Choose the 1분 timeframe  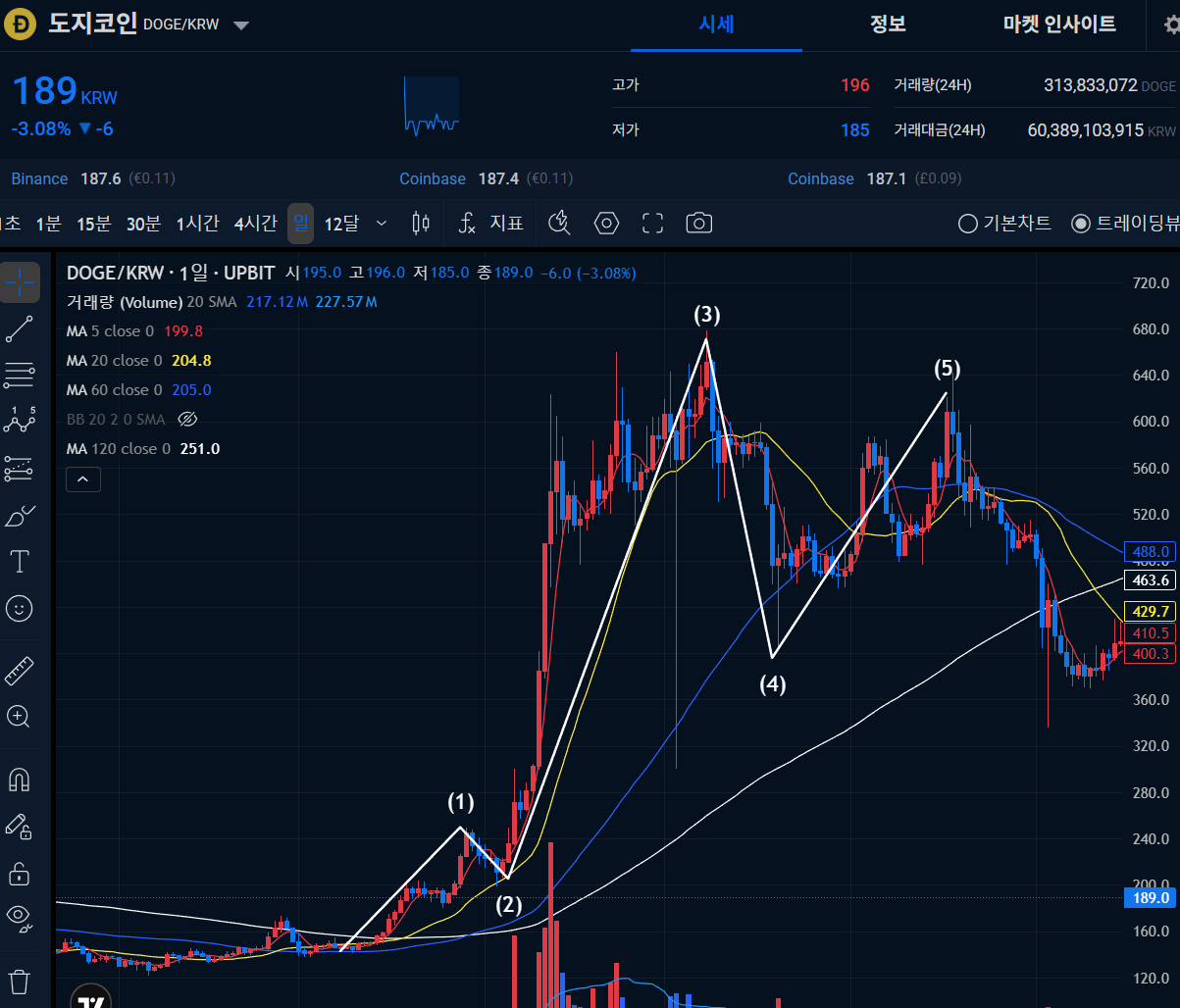pos(49,224)
